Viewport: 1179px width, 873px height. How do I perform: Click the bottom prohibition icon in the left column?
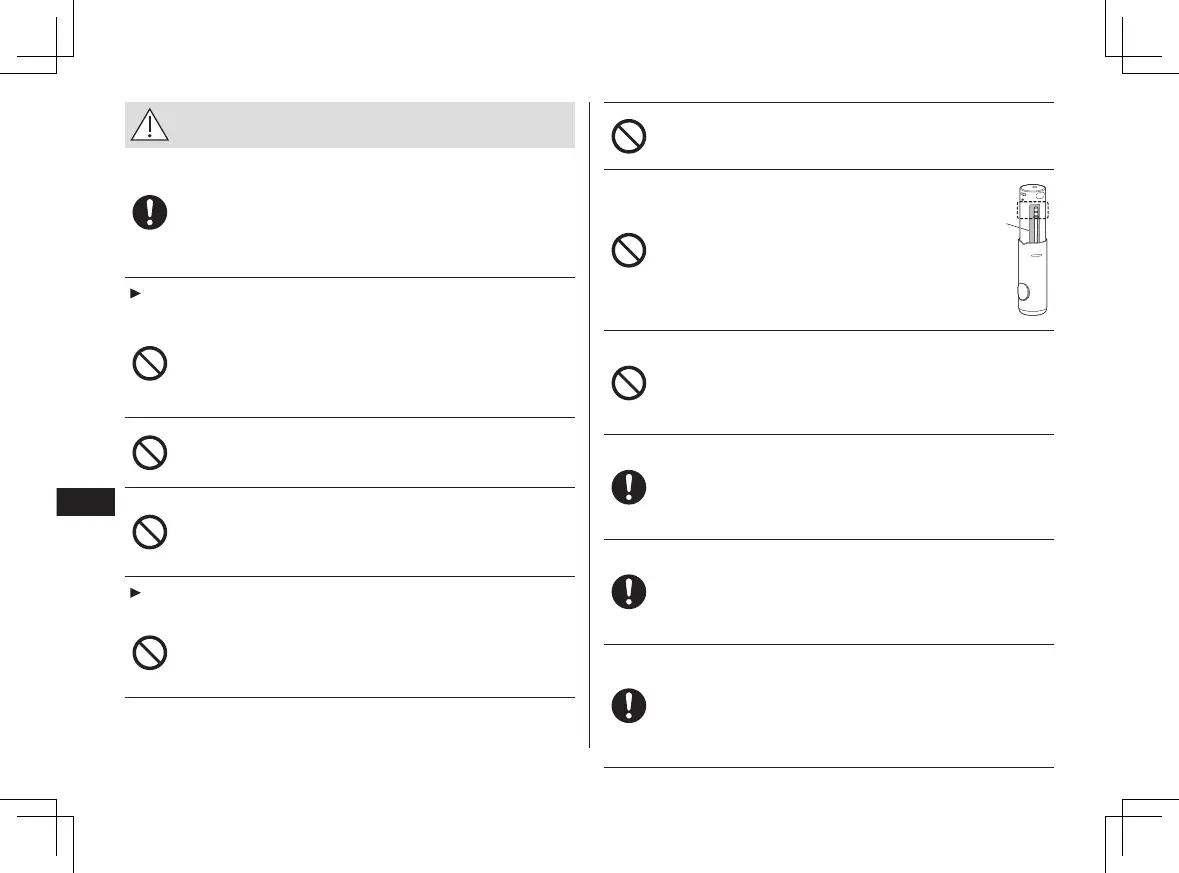(x=149, y=653)
